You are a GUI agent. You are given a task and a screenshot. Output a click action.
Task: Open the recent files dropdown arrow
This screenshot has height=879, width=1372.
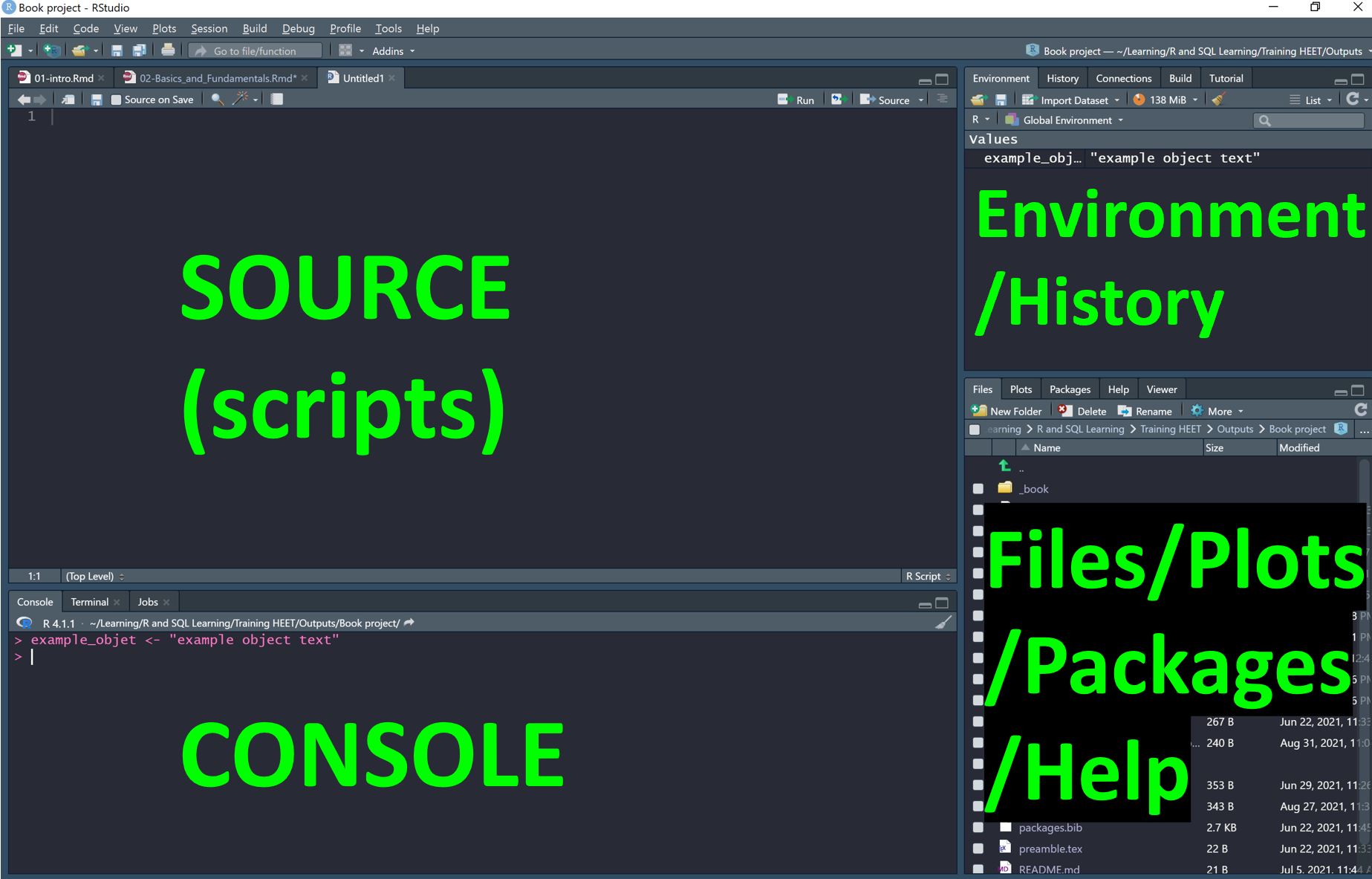96,51
